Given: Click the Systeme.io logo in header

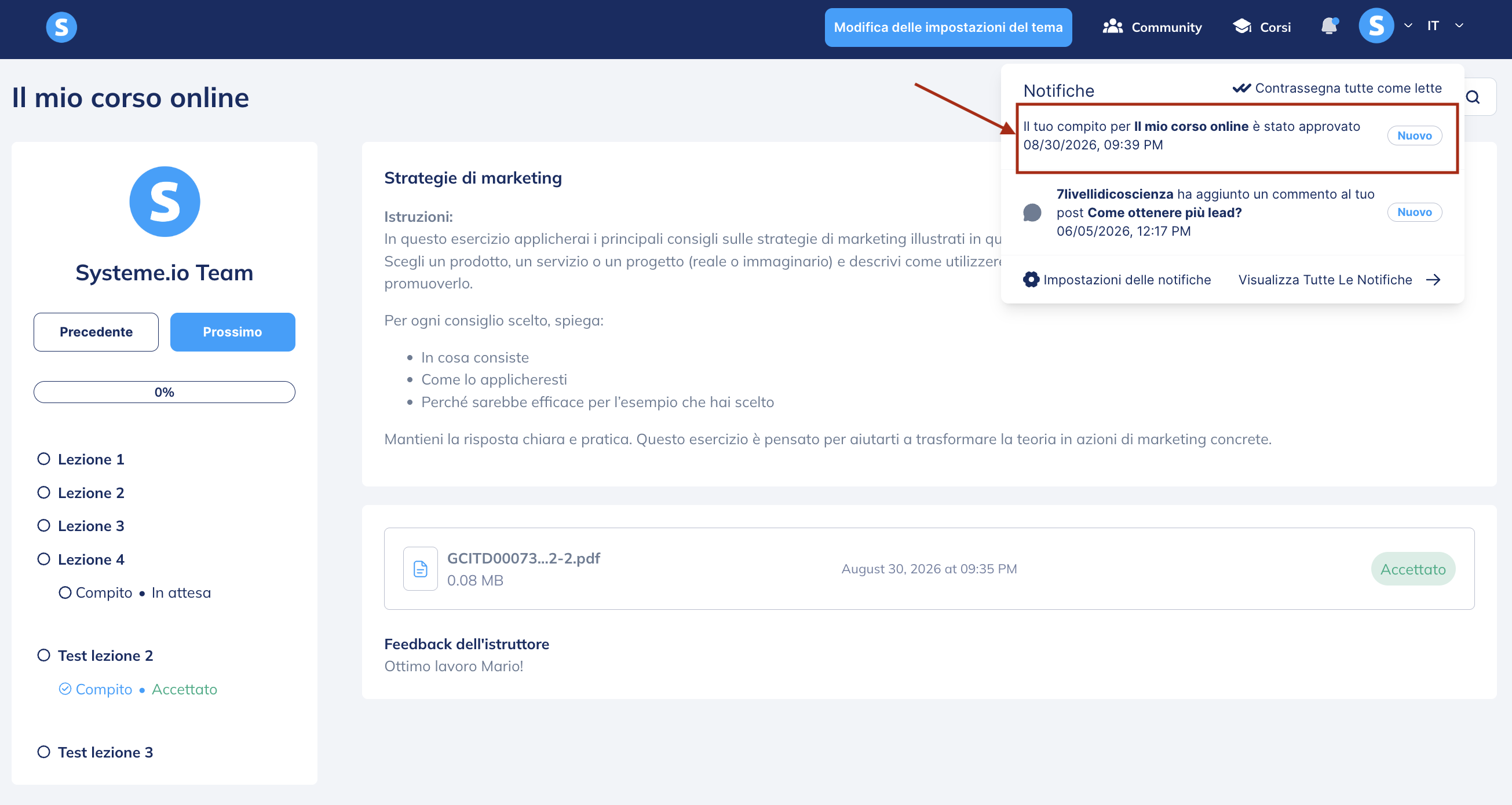Looking at the screenshot, I should pos(61,27).
